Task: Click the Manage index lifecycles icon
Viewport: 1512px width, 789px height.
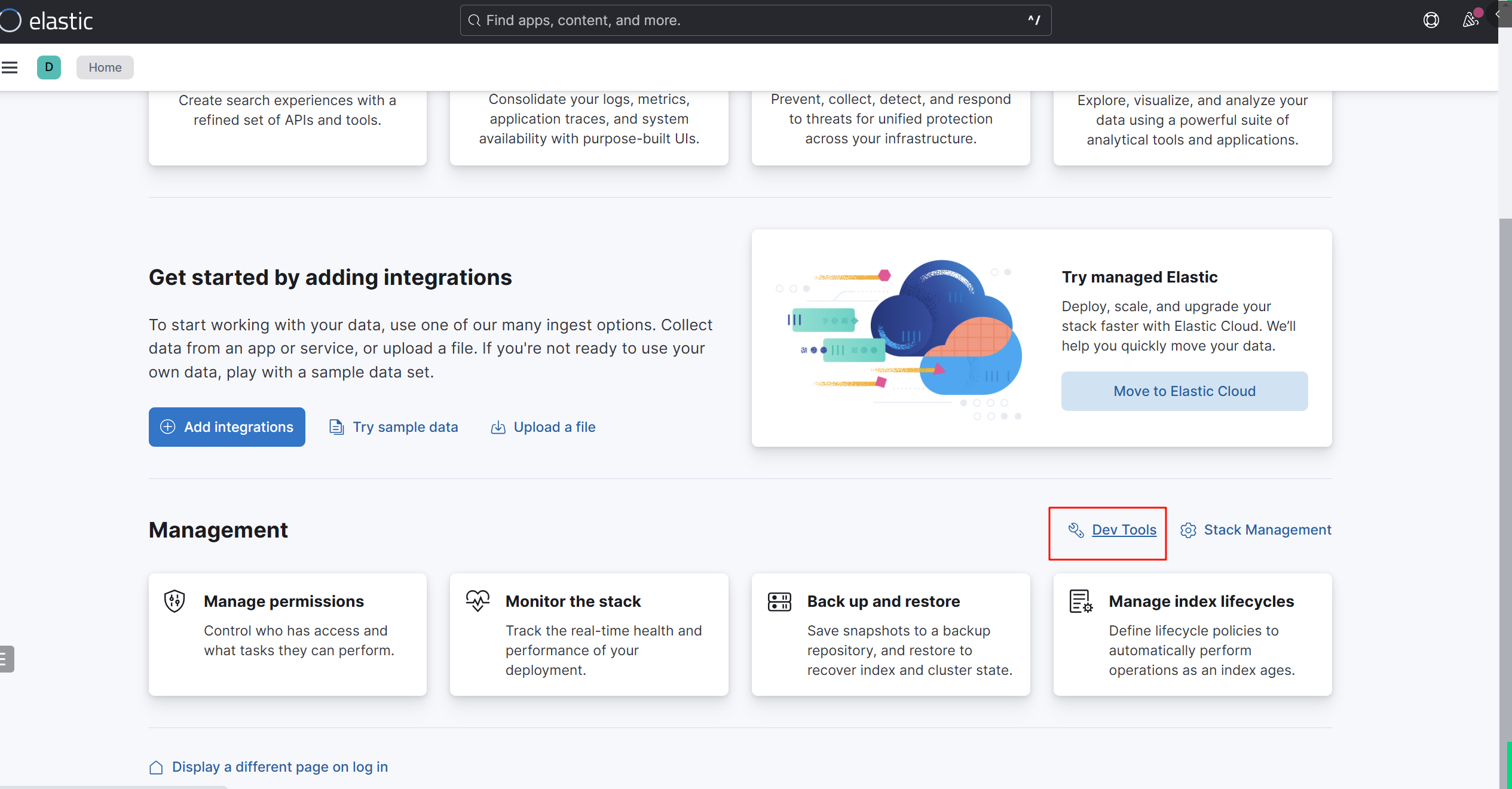Action: click(x=1081, y=601)
